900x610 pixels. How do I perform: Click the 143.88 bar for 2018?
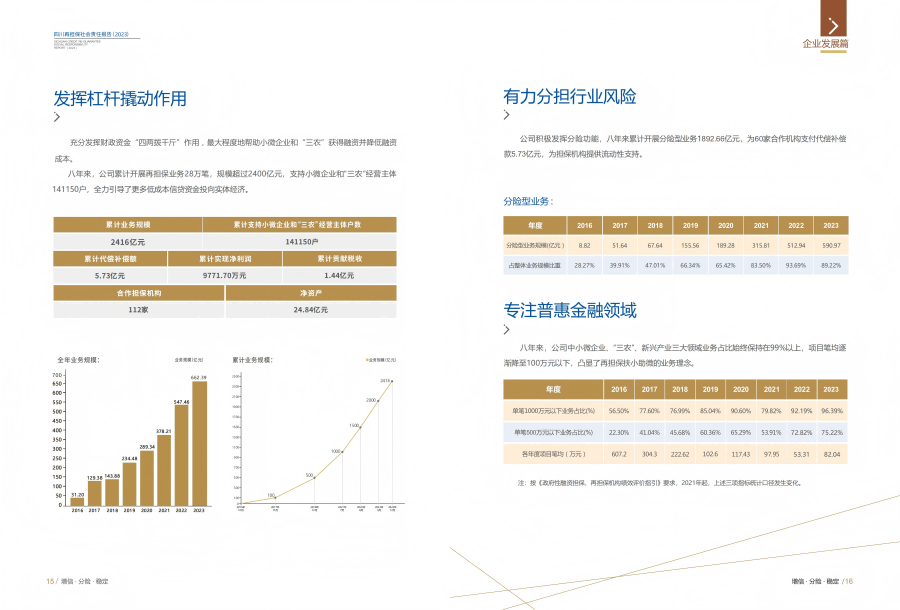pyautogui.click(x=112, y=492)
